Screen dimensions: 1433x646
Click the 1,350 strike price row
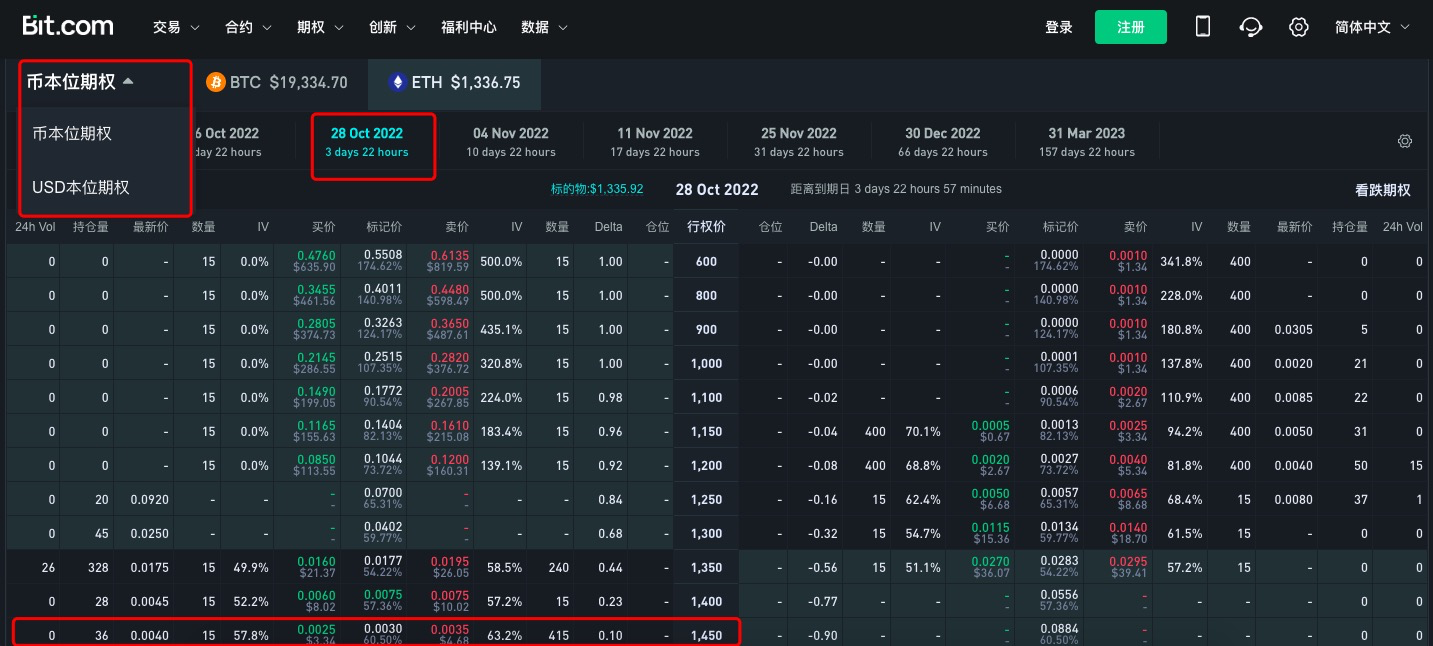pos(705,568)
